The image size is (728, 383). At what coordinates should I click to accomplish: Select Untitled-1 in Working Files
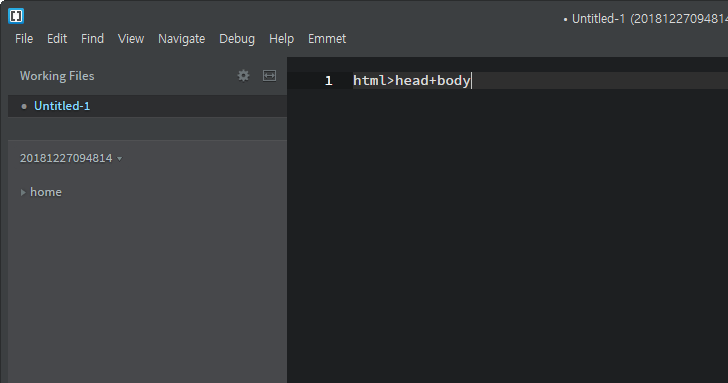click(x=148, y=106)
